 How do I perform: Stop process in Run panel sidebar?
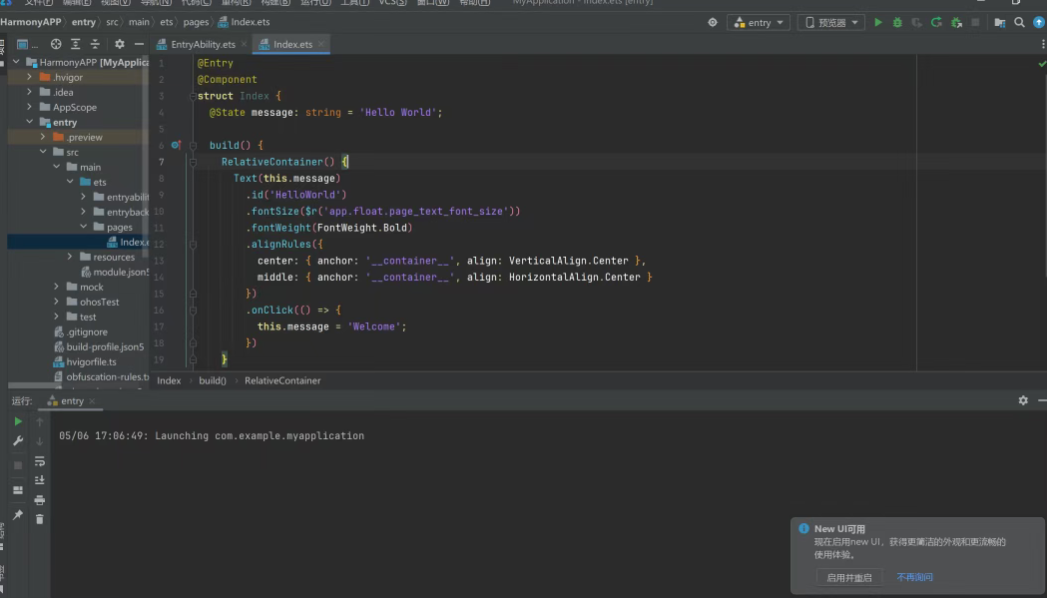tap(18, 465)
